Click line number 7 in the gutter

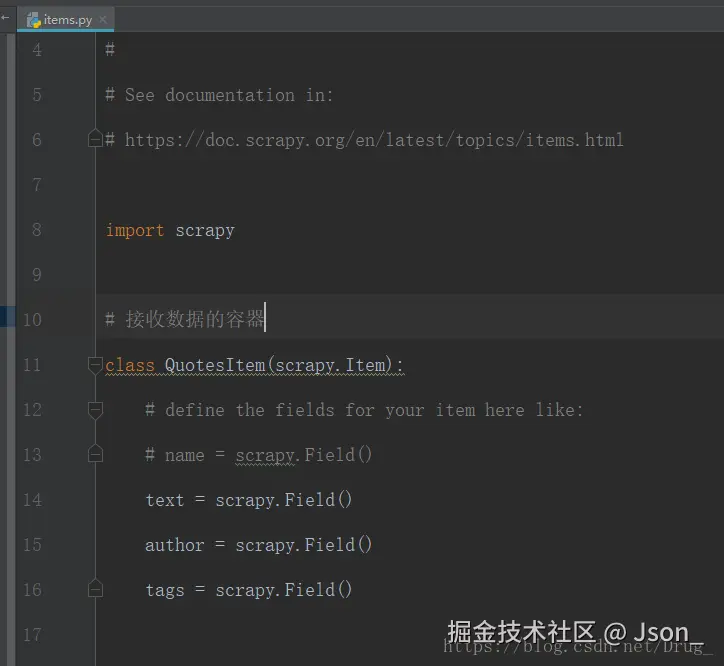coord(37,185)
